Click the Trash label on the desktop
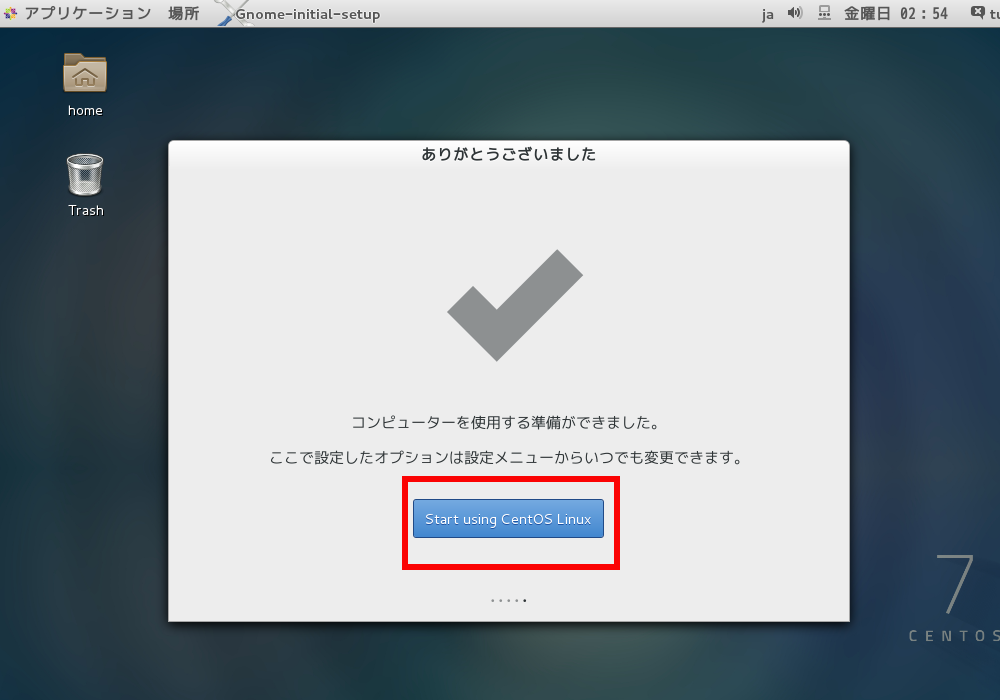 tap(85, 210)
